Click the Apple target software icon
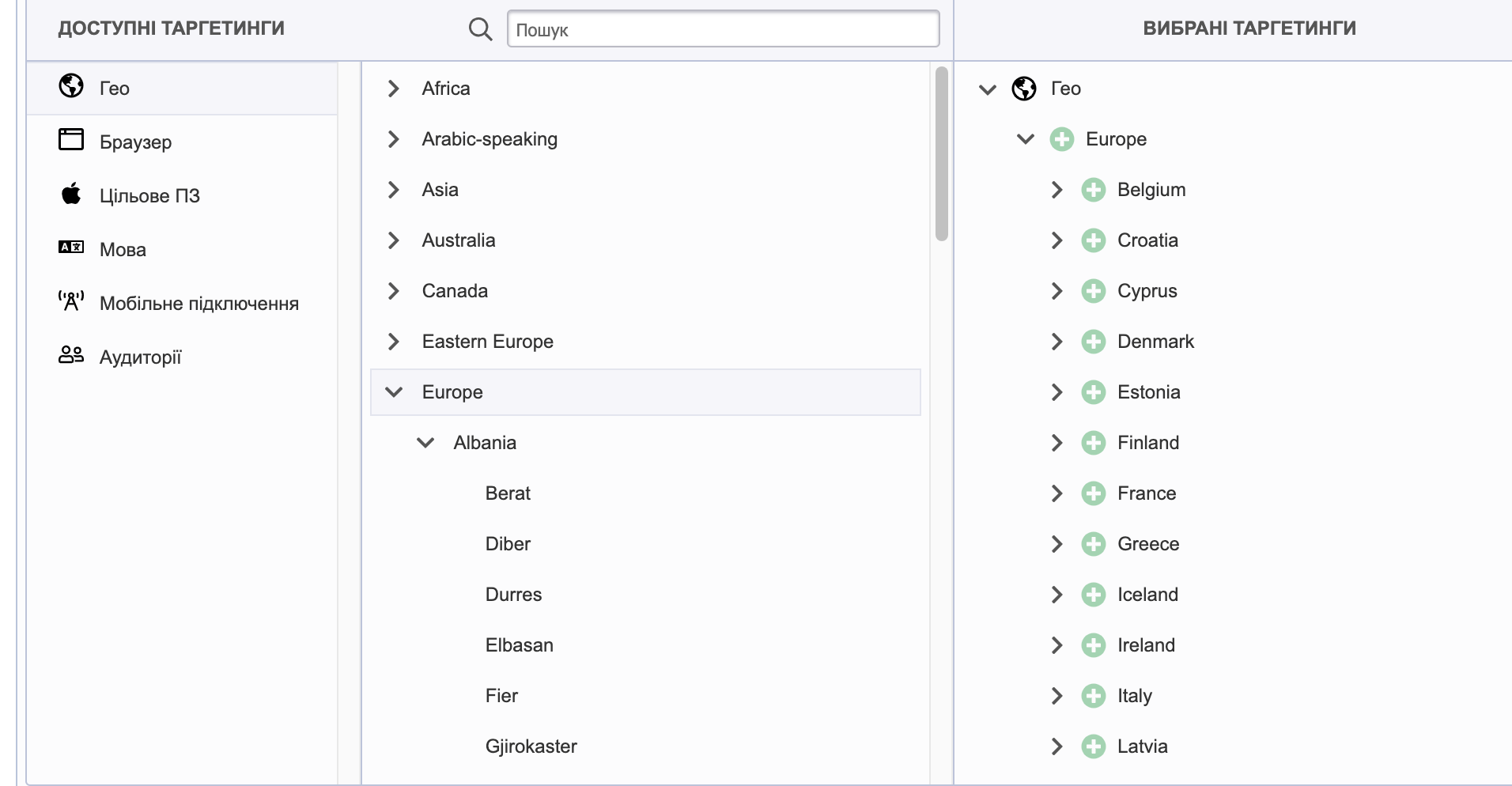The width and height of the screenshot is (1512, 786). pos(71,194)
